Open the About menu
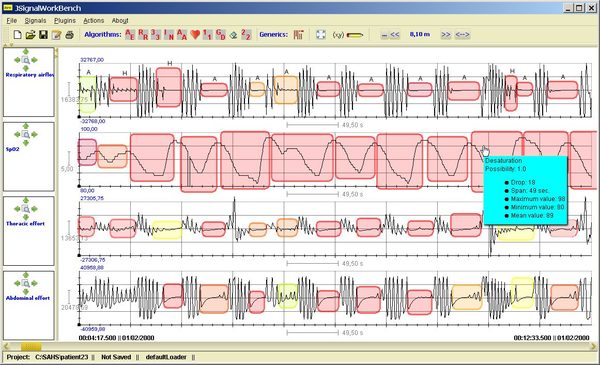The height and width of the screenshot is (365, 600). pyautogui.click(x=120, y=21)
